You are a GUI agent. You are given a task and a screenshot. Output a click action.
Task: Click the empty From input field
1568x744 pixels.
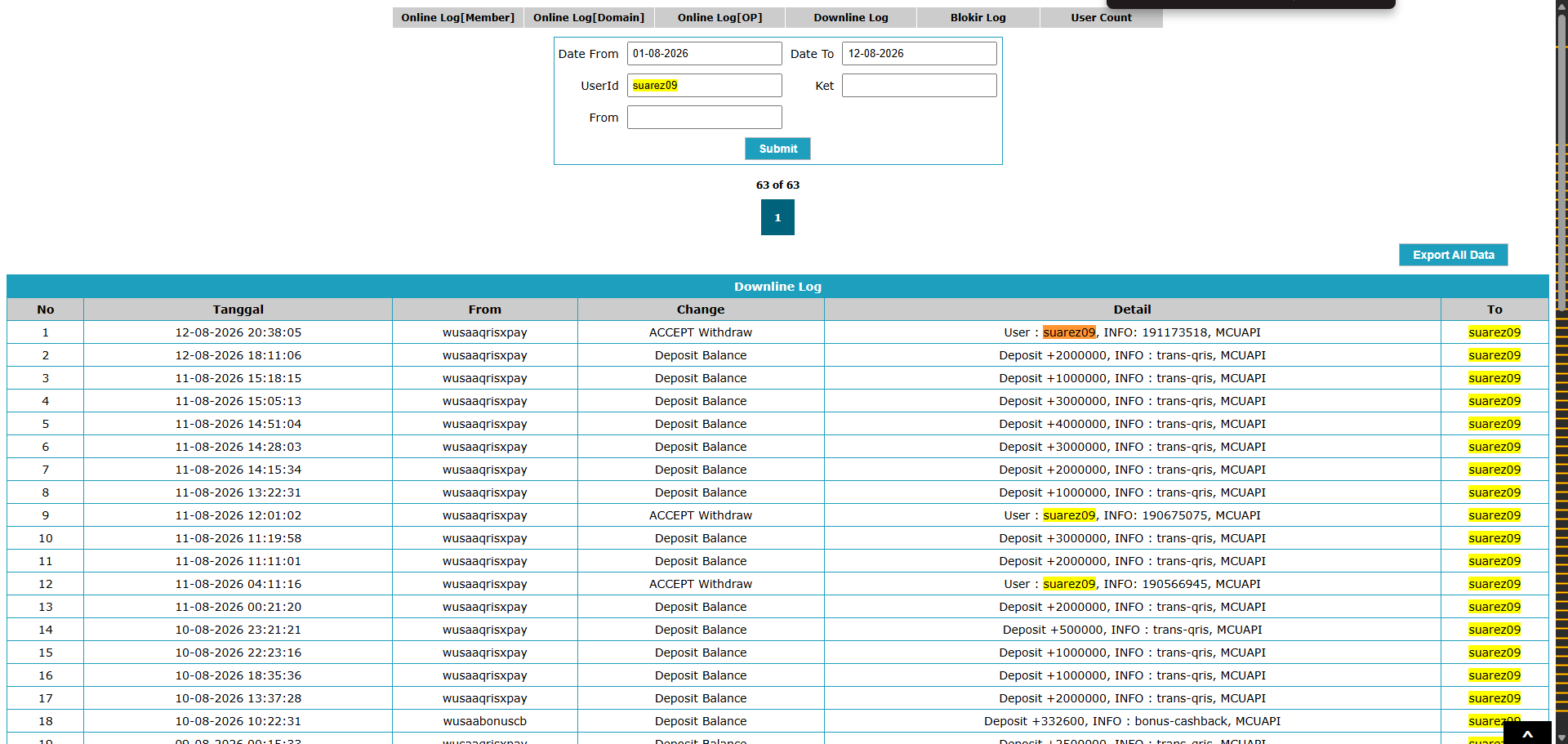coord(704,118)
